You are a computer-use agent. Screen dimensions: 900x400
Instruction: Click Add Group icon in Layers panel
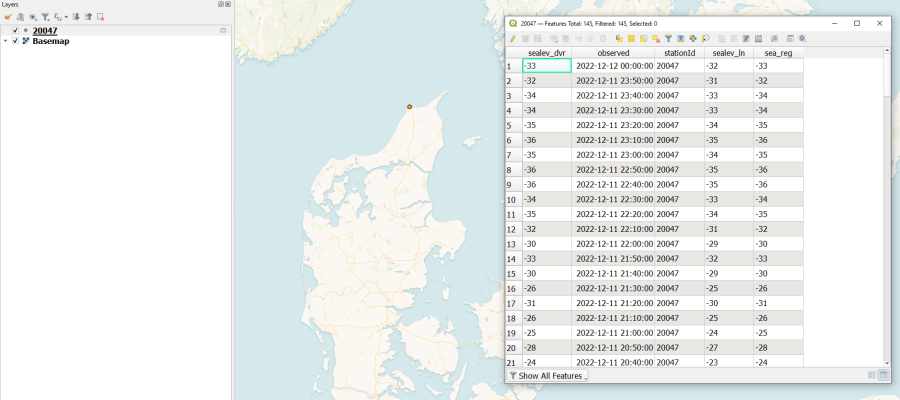20,17
